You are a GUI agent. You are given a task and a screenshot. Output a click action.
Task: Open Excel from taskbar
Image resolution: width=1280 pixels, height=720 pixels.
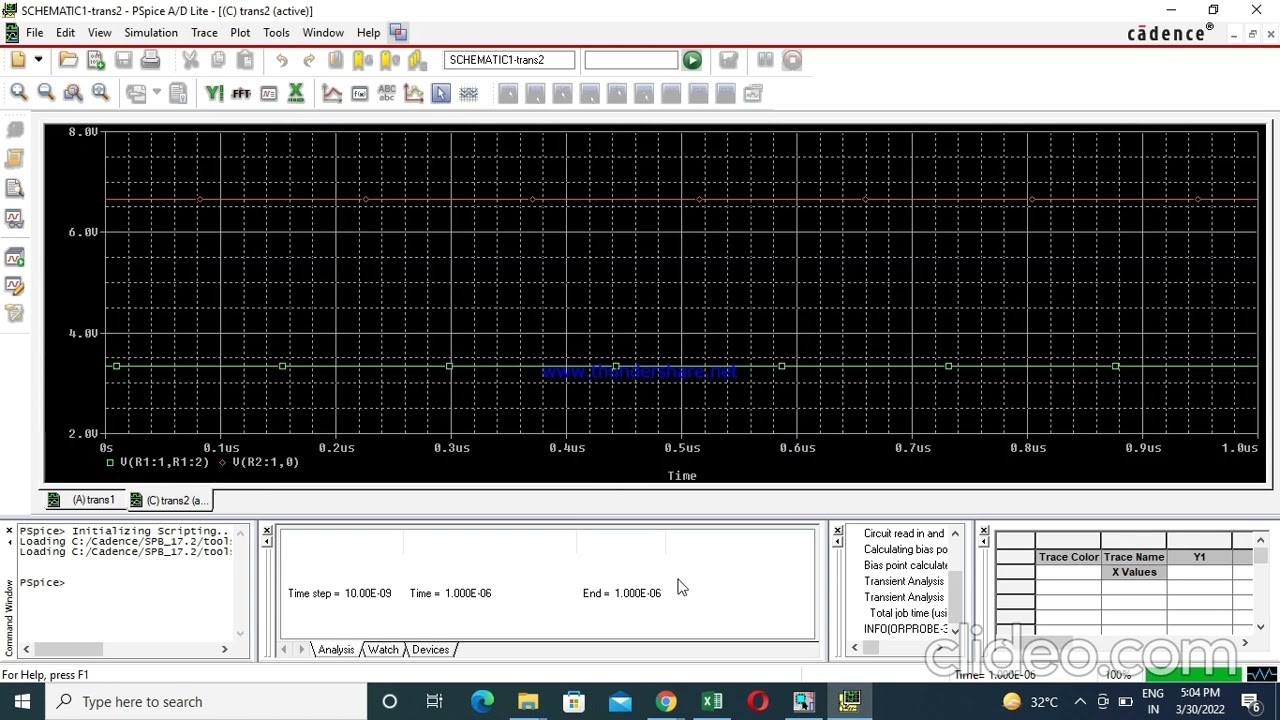click(x=712, y=702)
